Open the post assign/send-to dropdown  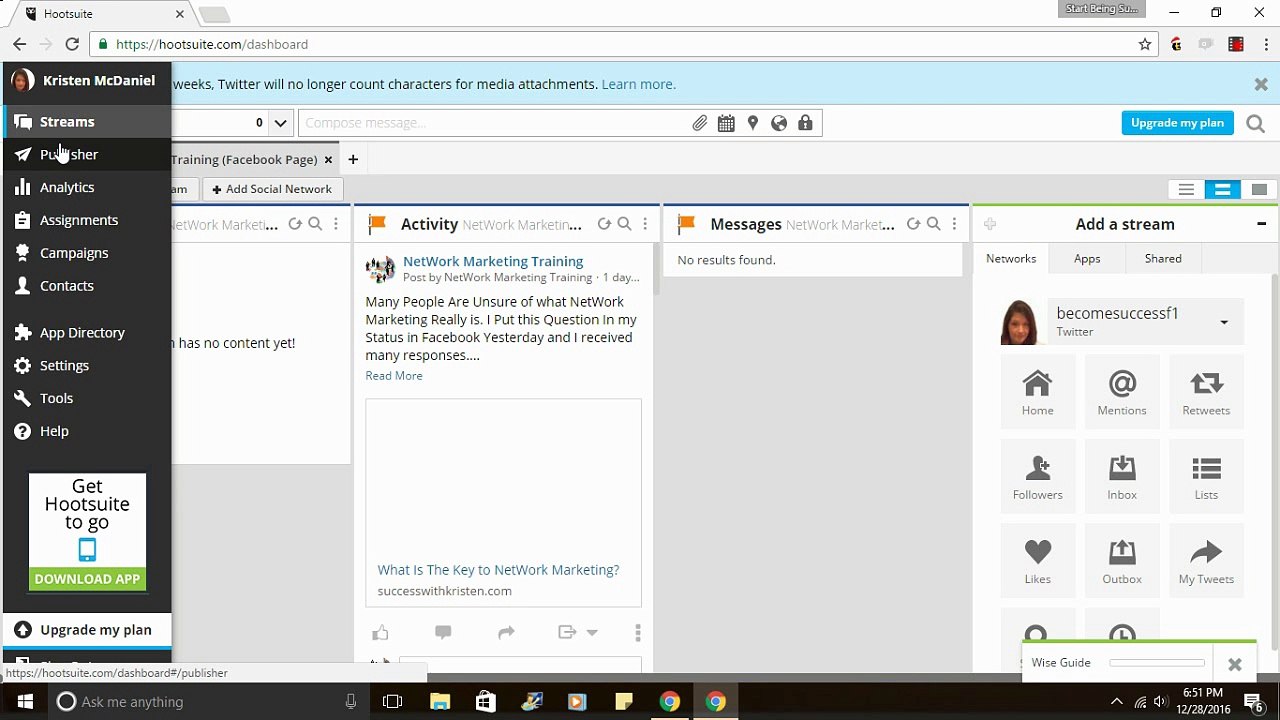coord(578,632)
